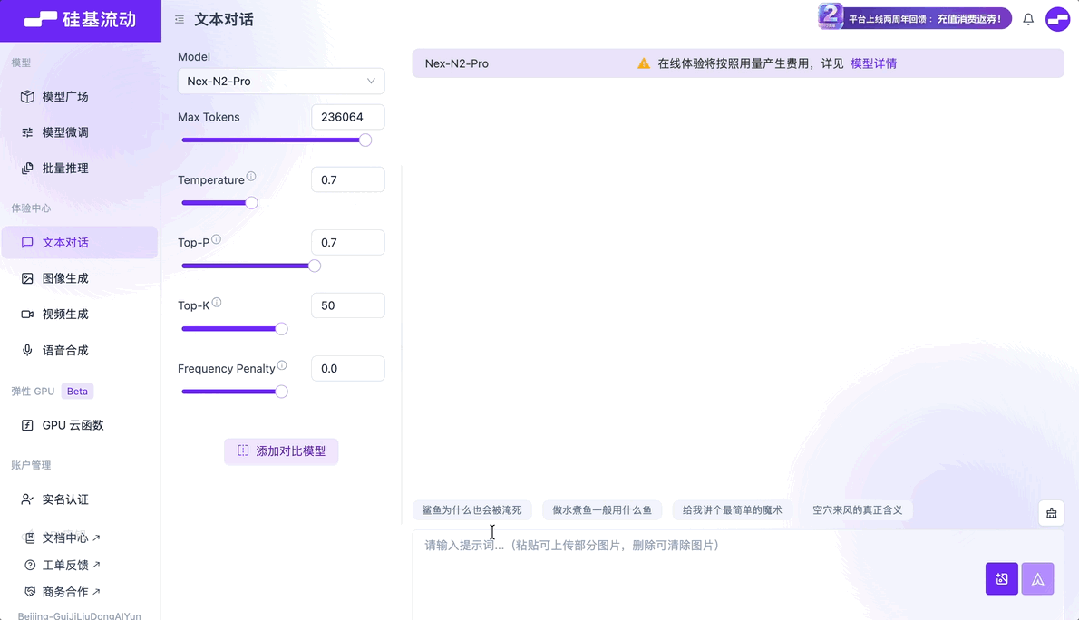1079x620 pixels.
Task: Click the warning triangle icon in banner
Action: [x=643, y=63]
